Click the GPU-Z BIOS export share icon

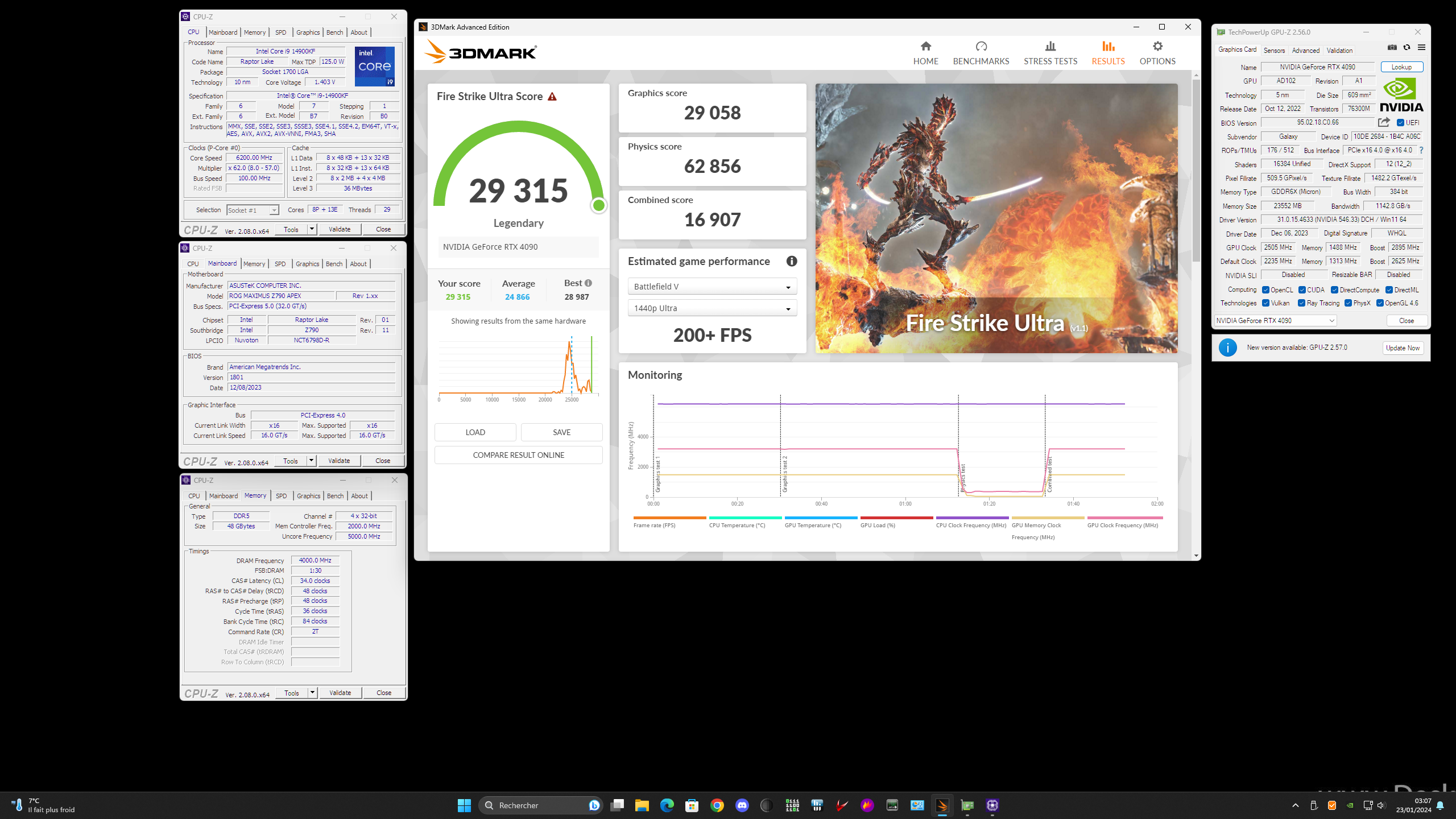coord(1383,122)
